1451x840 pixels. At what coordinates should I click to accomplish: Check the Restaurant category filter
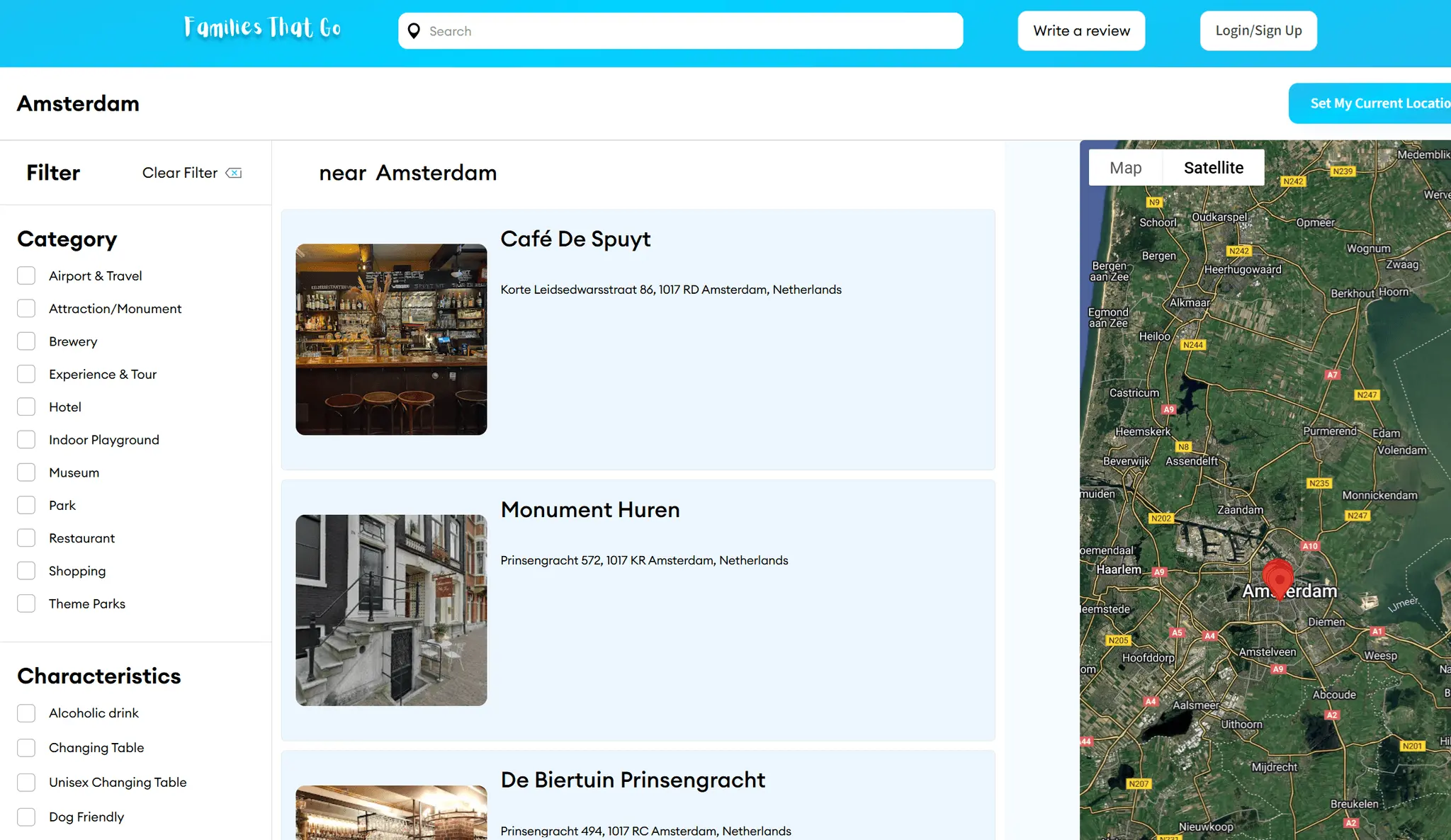pyautogui.click(x=26, y=538)
